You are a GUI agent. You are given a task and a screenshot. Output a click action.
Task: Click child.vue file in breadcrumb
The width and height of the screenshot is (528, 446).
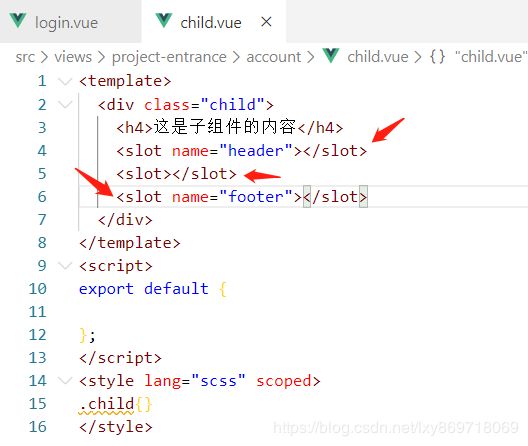377,57
